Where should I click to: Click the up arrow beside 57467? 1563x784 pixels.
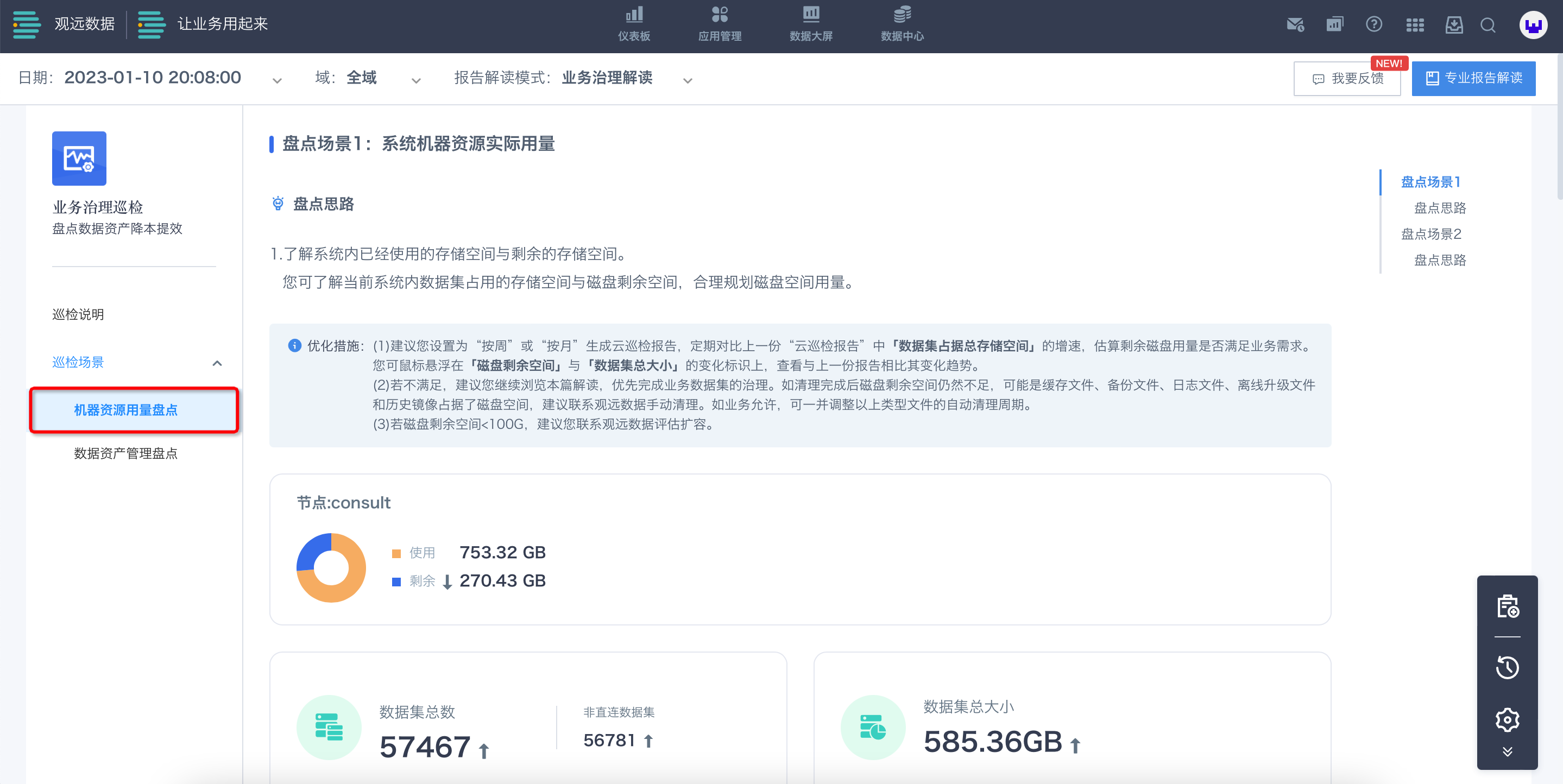483,751
